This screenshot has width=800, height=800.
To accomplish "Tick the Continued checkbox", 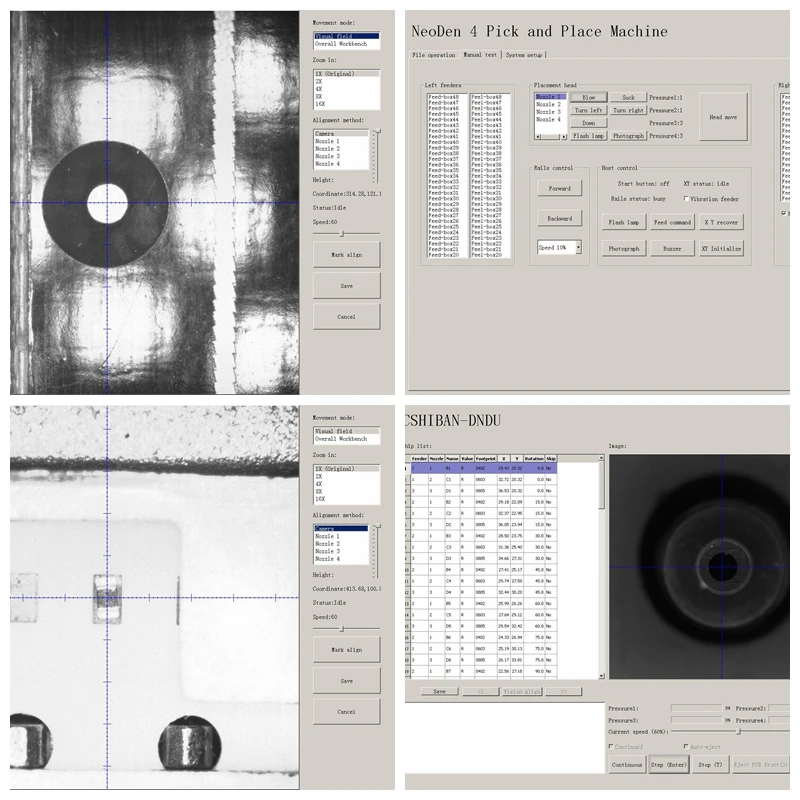I will pos(611,746).
